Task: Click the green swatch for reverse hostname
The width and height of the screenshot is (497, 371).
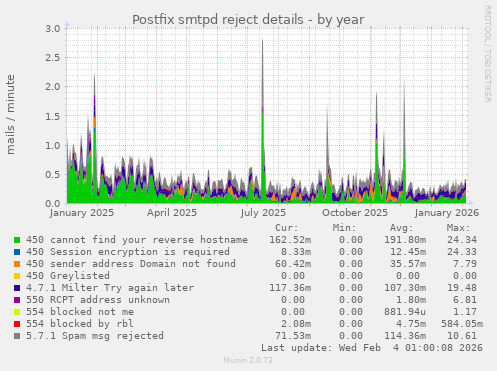Action: click(x=17, y=240)
